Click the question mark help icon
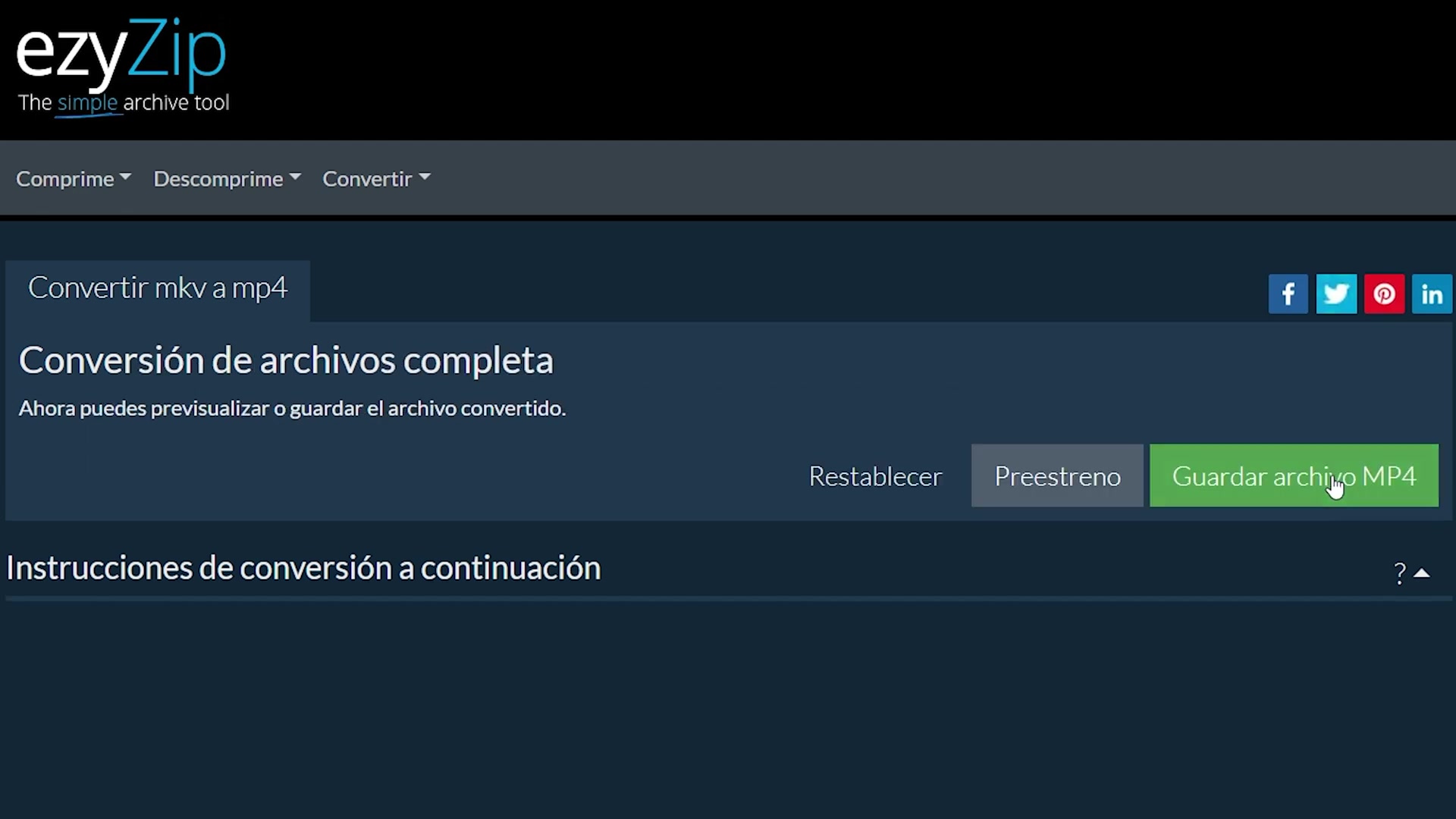1456x819 pixels. 1400,573
